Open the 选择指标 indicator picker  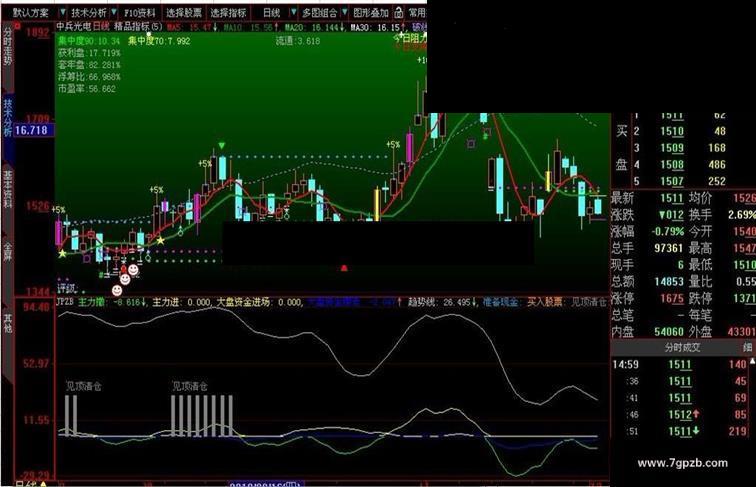tap(228, 13)
